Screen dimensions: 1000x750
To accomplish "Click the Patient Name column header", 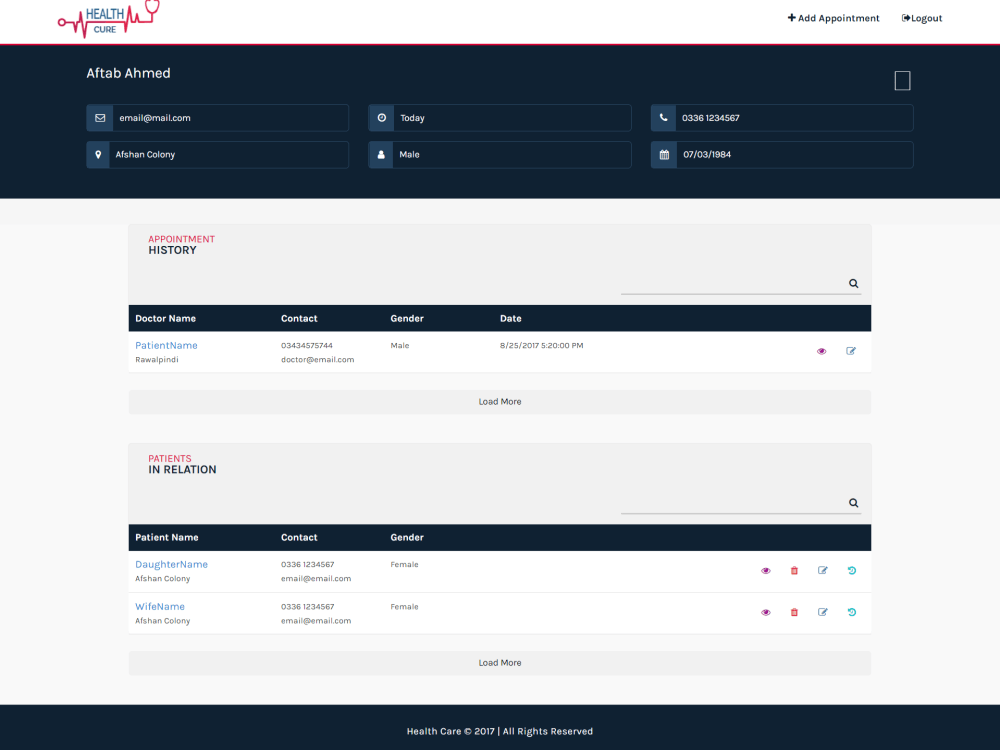I will pyautogui.click(x=166, y=538).
